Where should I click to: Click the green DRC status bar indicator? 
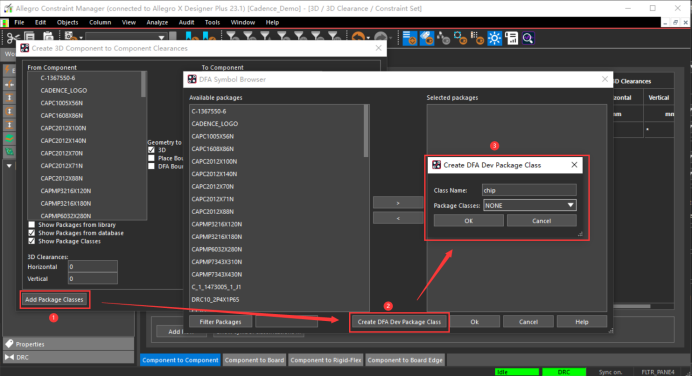point(564,372)
